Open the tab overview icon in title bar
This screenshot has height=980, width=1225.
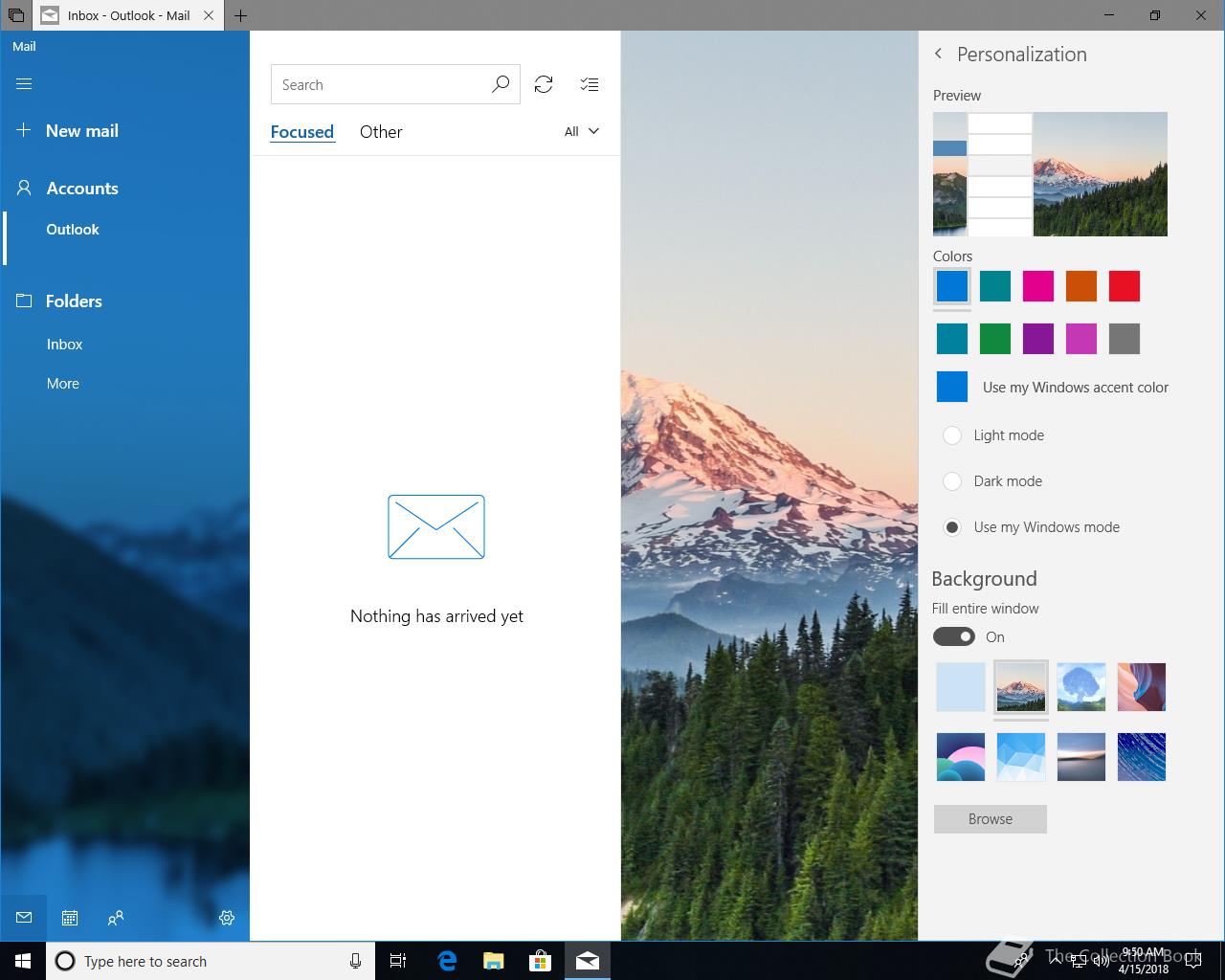tap(16, 15)
